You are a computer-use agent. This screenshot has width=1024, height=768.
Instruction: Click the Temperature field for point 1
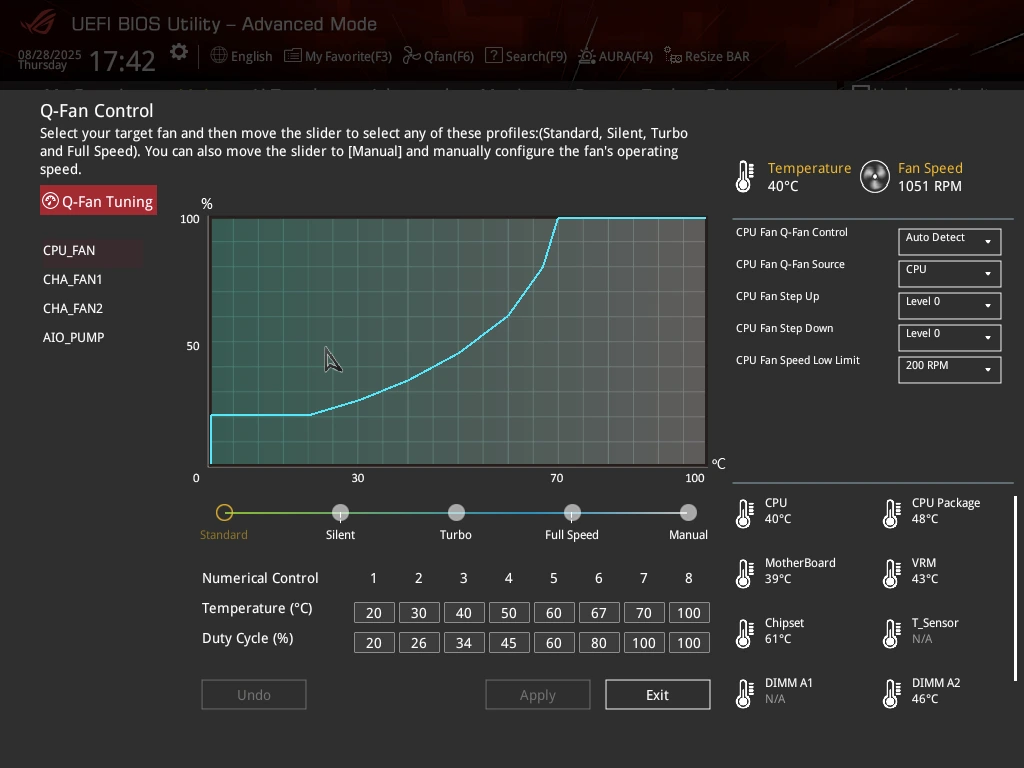click(374, 613)
